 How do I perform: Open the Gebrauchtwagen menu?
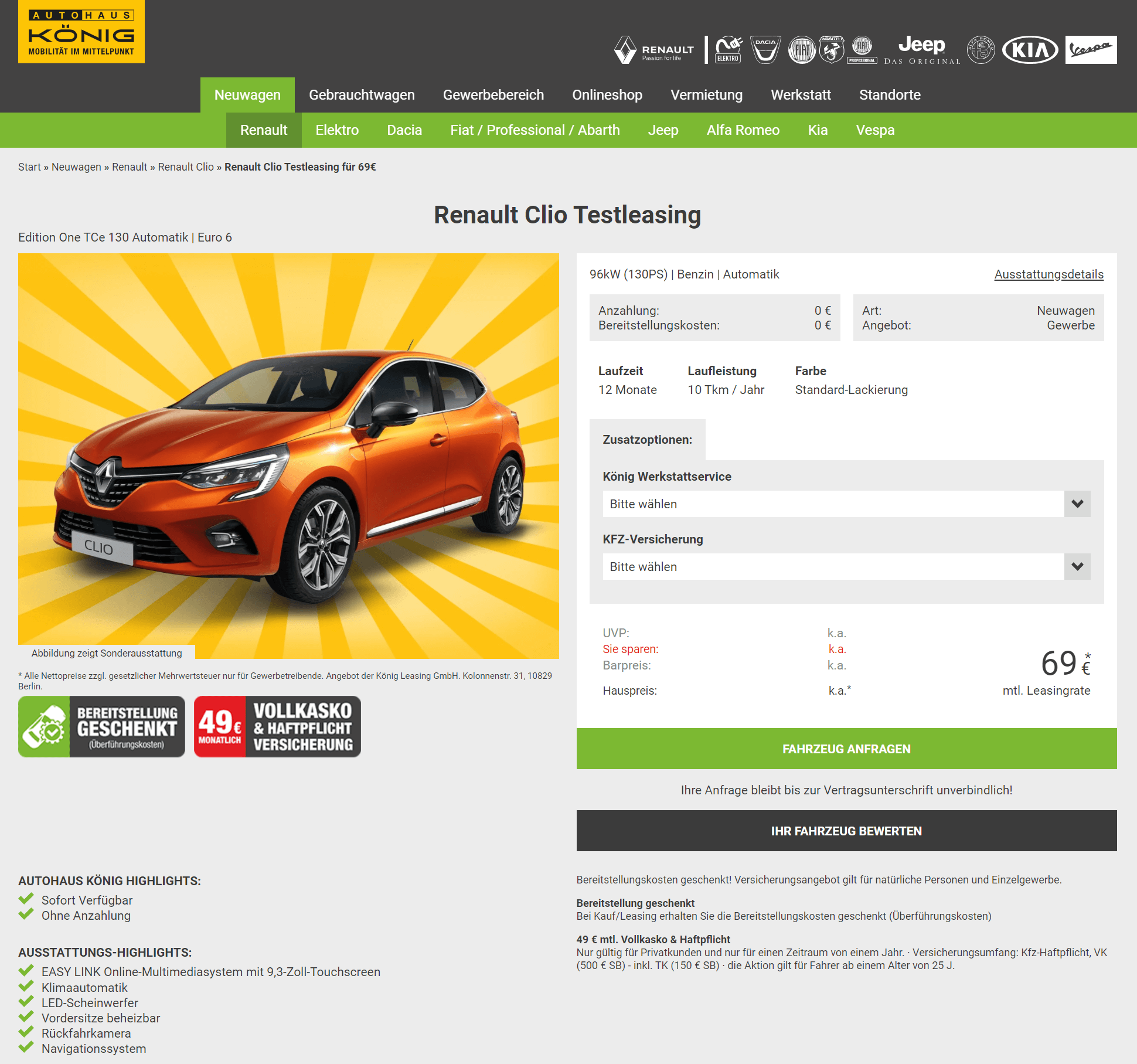[x=362, y=95]
